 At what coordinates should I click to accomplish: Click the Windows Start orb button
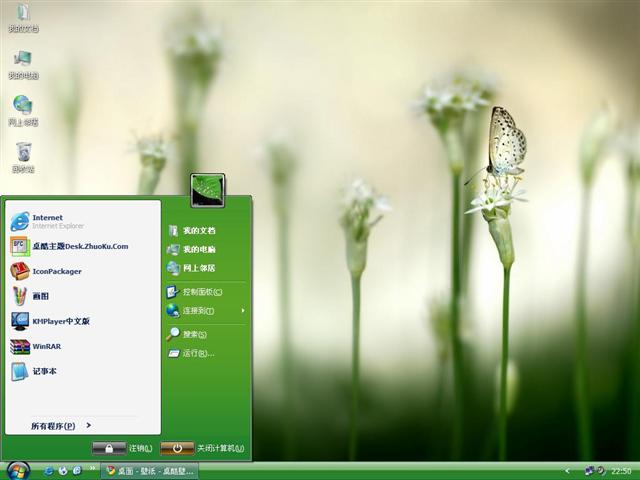[18, 471]
